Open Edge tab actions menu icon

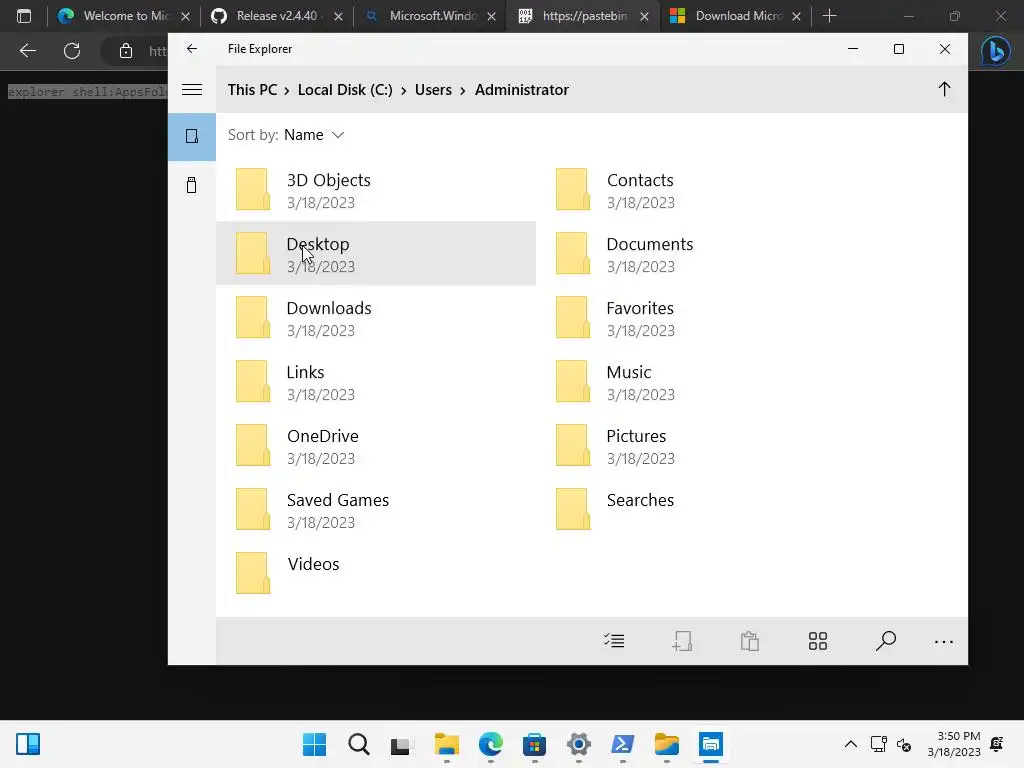click(x=24, y=16)
